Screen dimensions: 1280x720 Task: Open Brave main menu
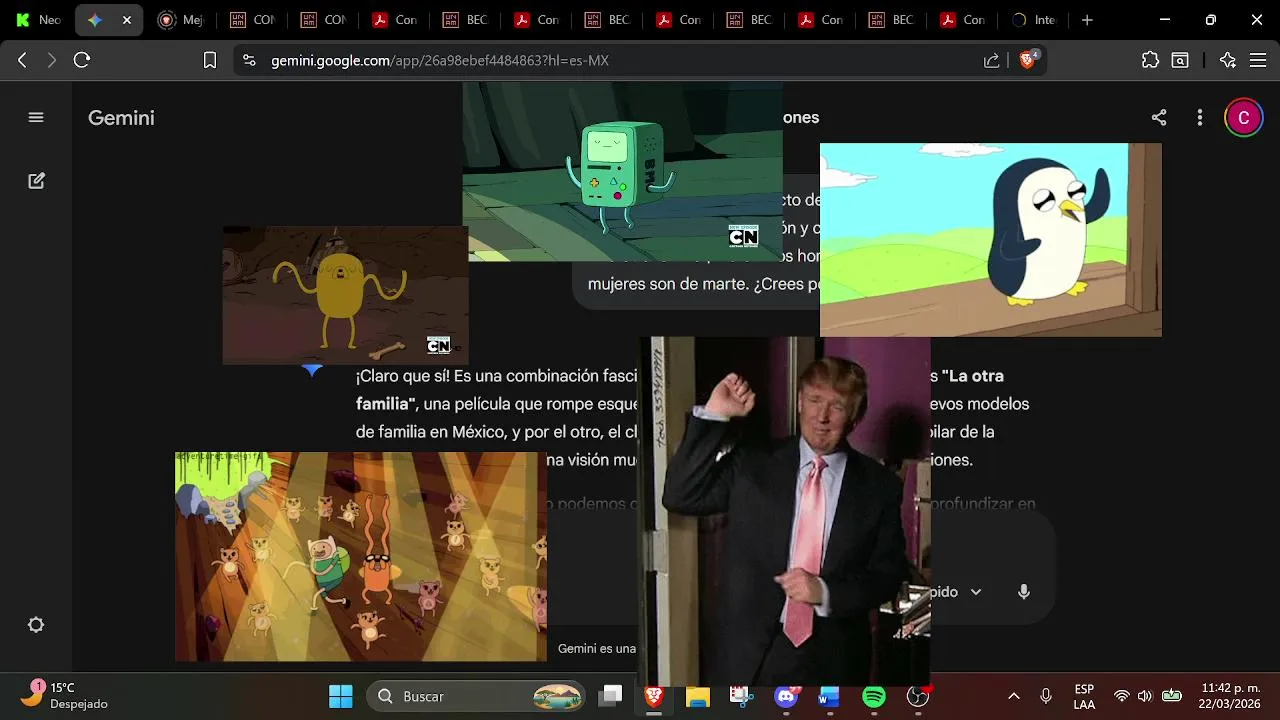(1257, 60)
